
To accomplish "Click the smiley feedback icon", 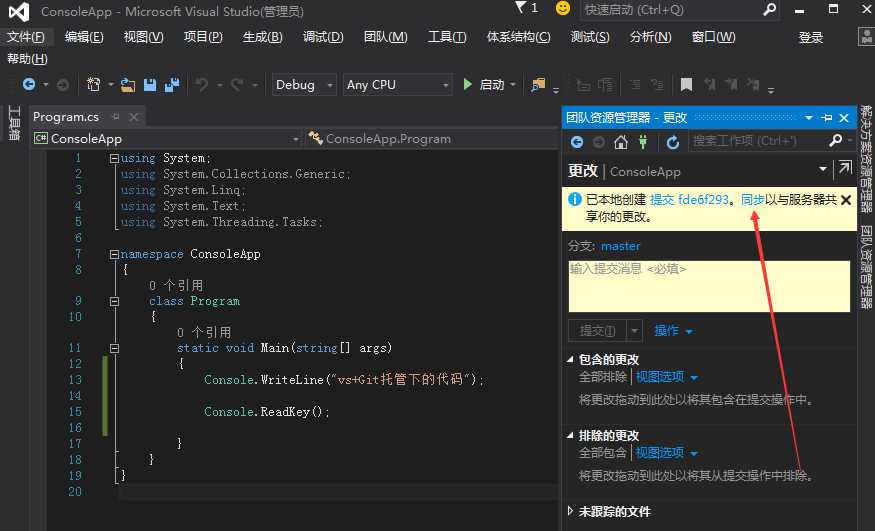I will [563, 8].
